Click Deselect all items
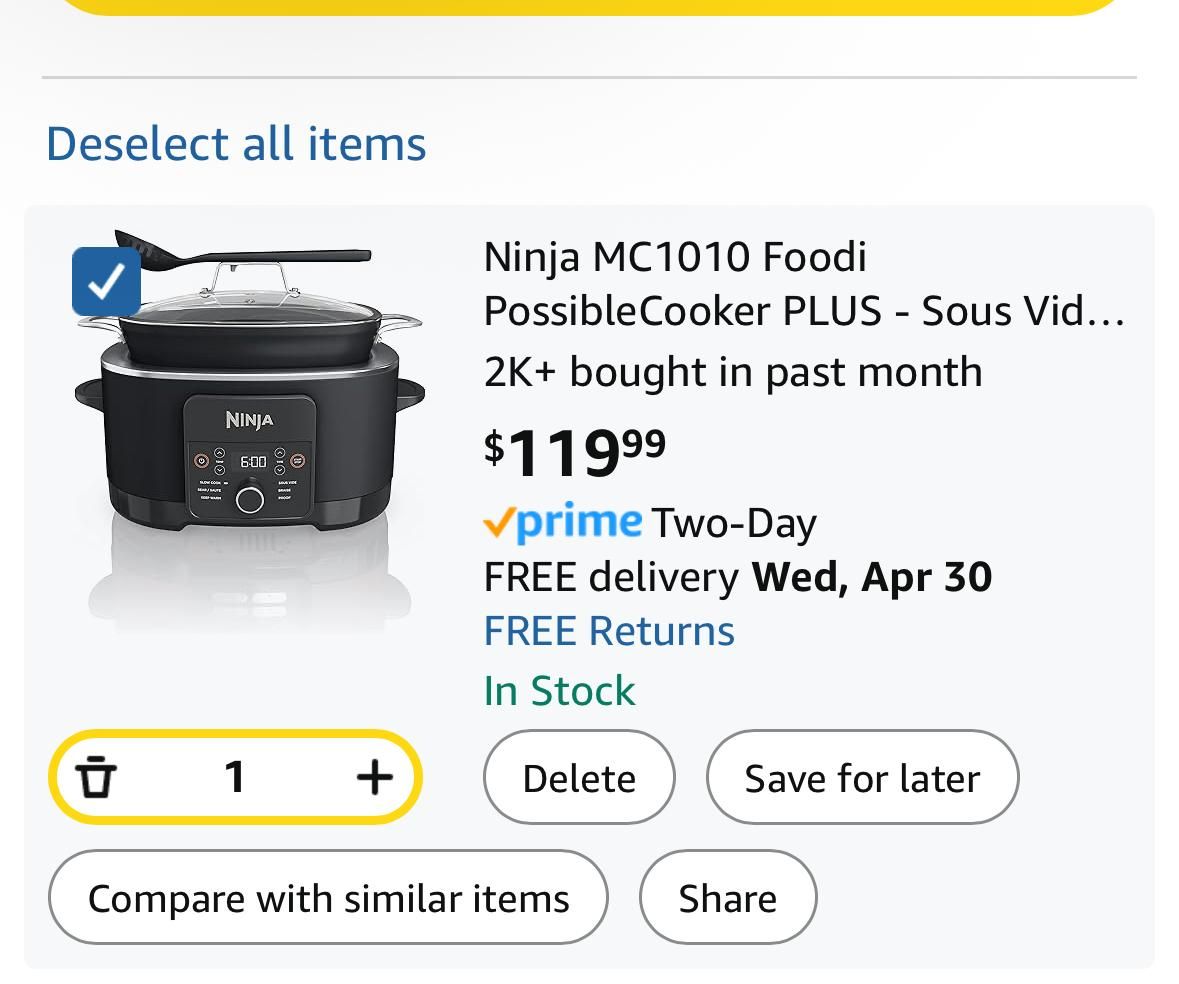This screenshot has height=984, width=1179. point(236,143)
